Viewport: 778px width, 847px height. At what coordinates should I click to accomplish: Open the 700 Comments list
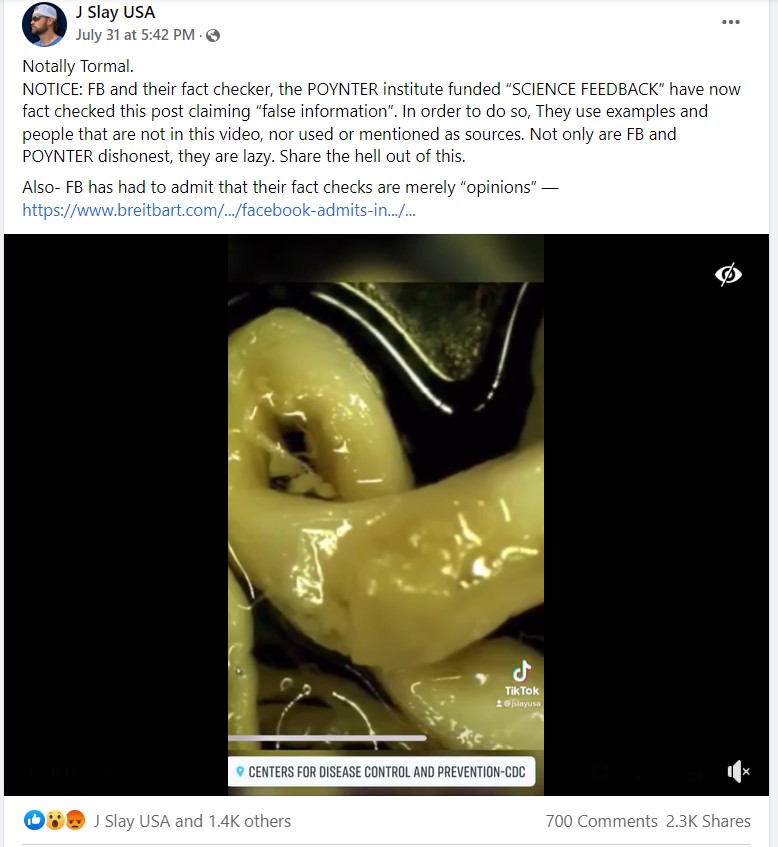pyautogui.click(x=601, y=821)
